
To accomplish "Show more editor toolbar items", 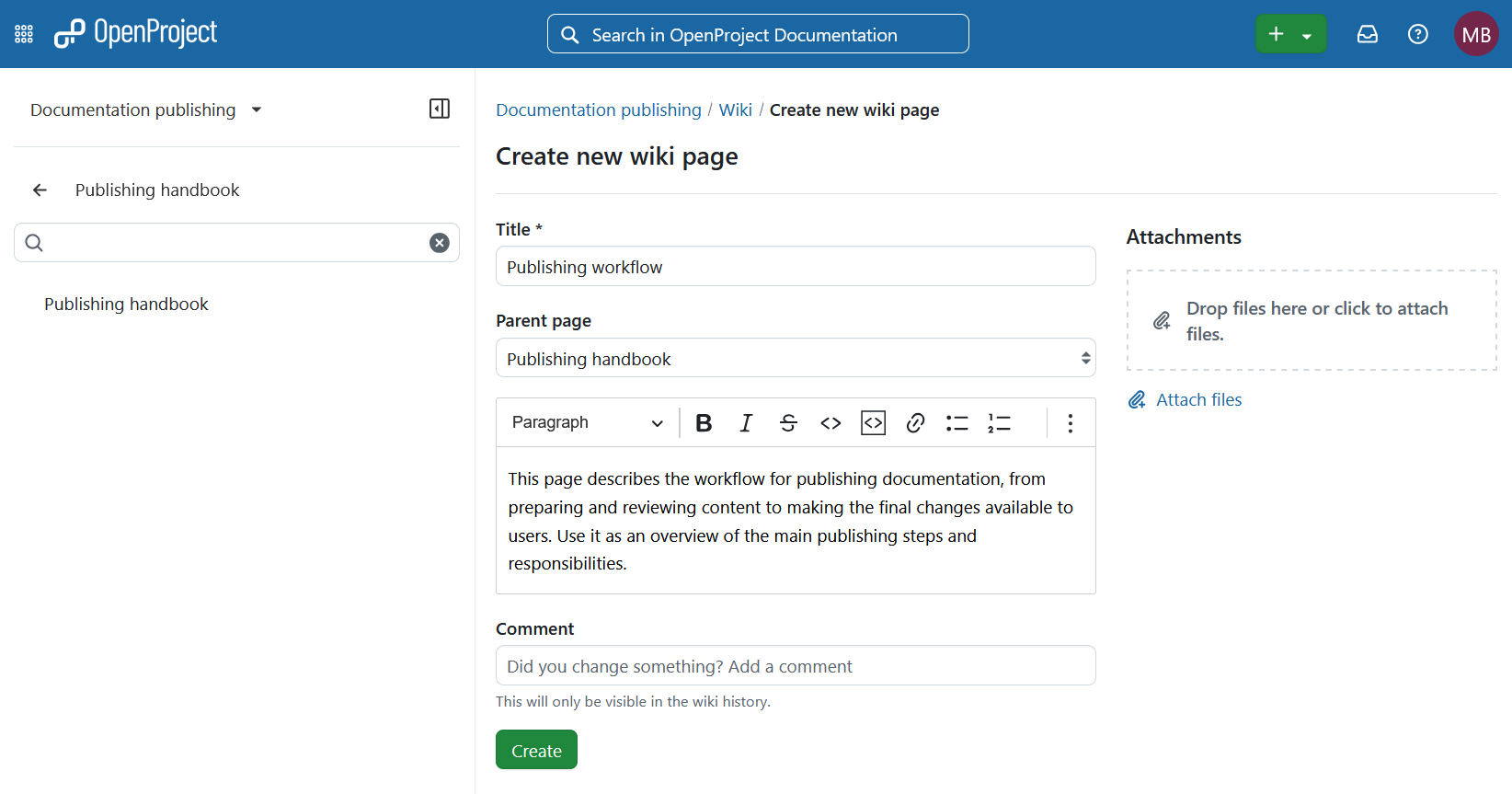I will click(x=1071, y=422).
